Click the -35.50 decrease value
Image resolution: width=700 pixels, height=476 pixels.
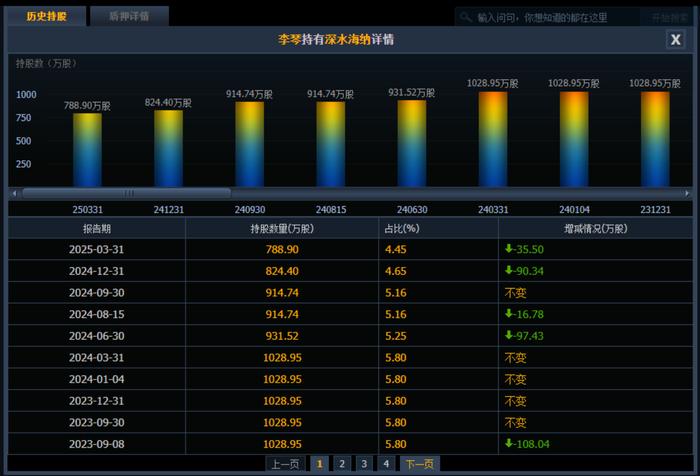point(524,250)
